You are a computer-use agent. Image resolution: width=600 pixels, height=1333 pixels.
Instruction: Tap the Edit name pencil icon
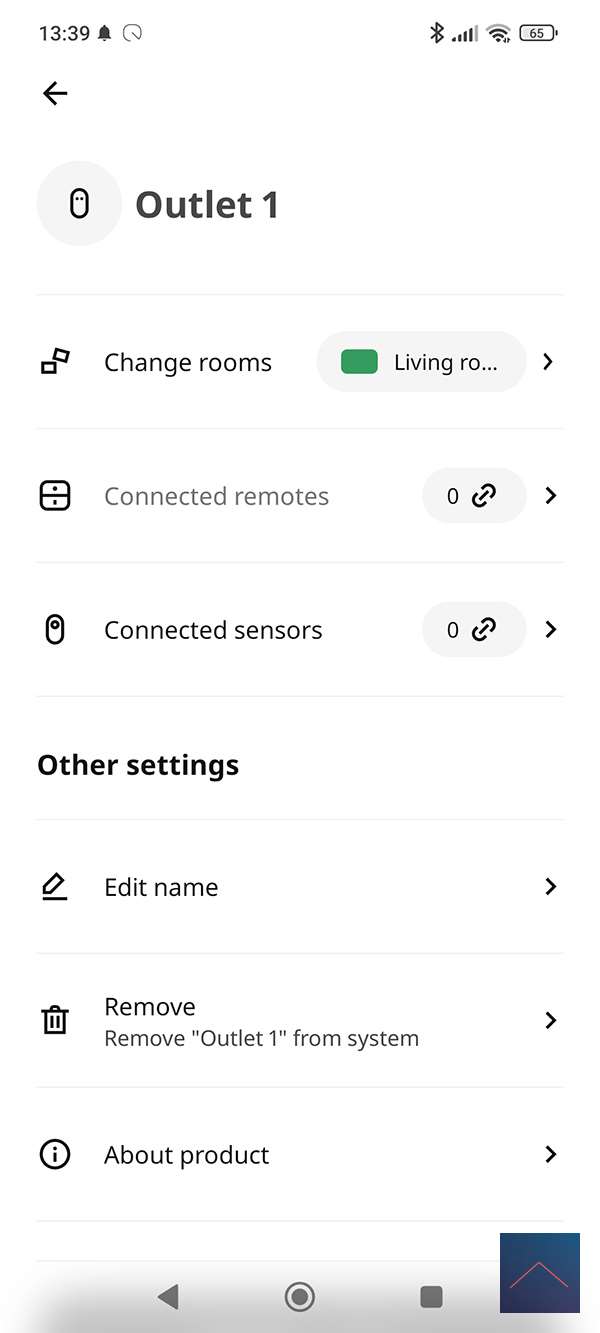pos(55,887)
